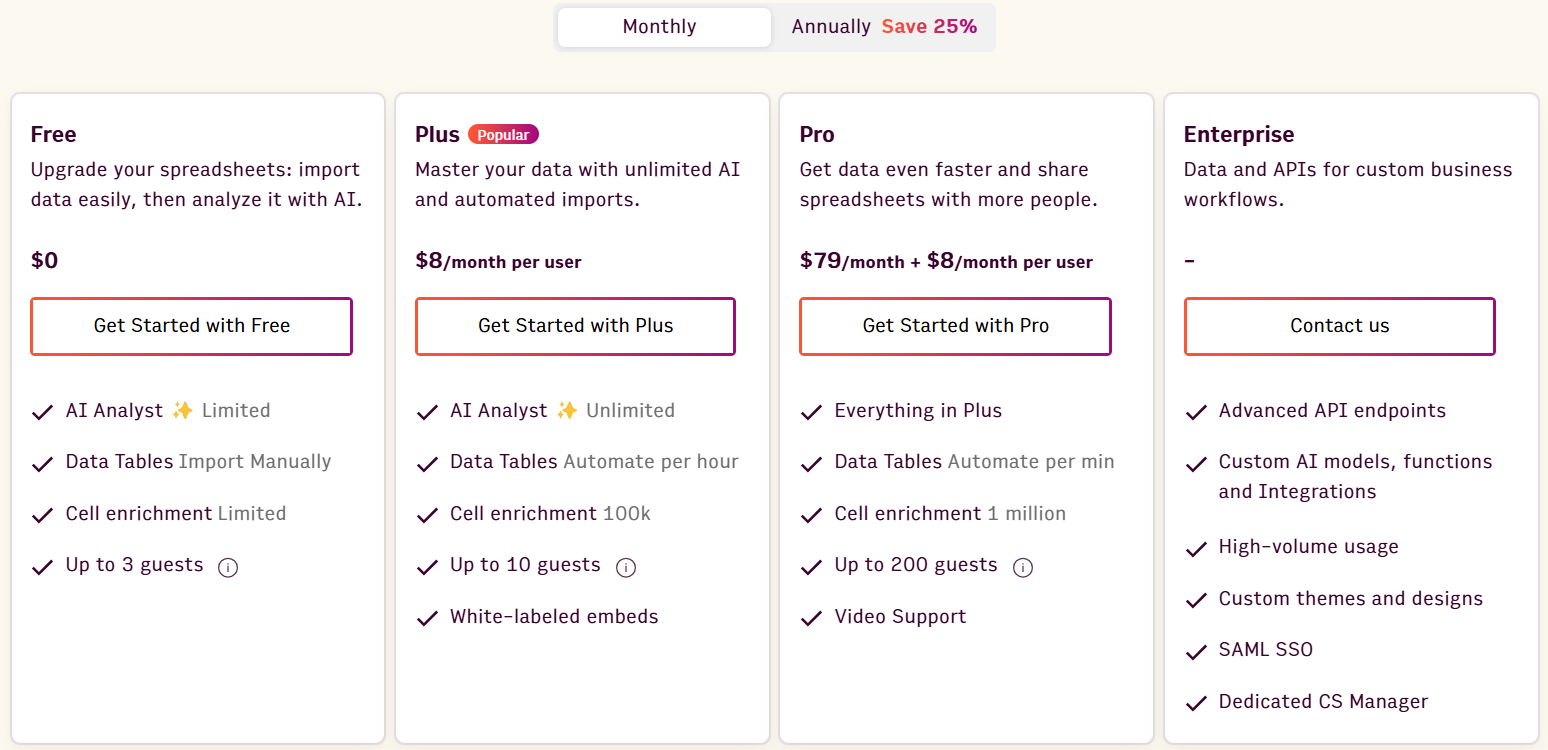The height and width of the screenshot is (750, 1548).
Task: Switch billing to Annually
Action: coord(831,26)
